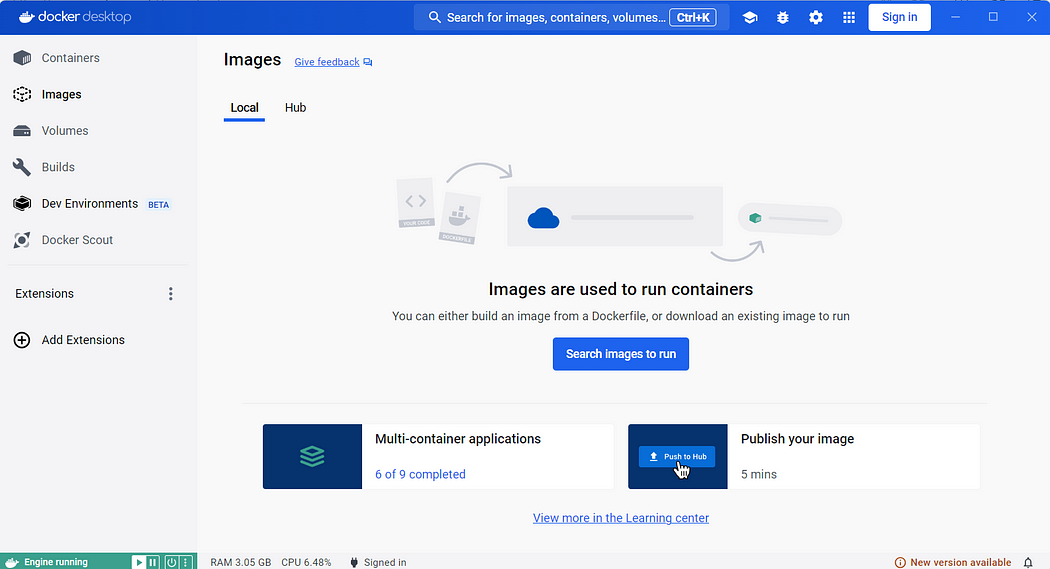
Task: Click the Ctrl+K shortcut badge
Action: pos(693,17)
